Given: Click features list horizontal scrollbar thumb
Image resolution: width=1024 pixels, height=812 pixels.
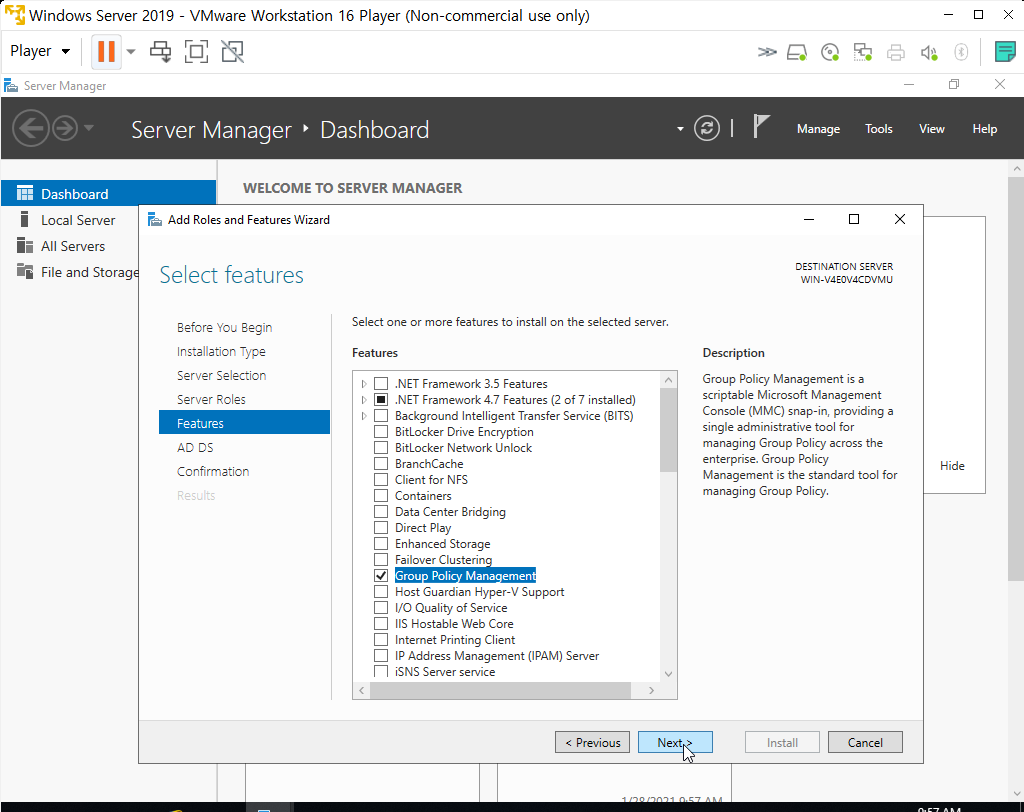Looking at the screenshot, I should coord(500,690).
